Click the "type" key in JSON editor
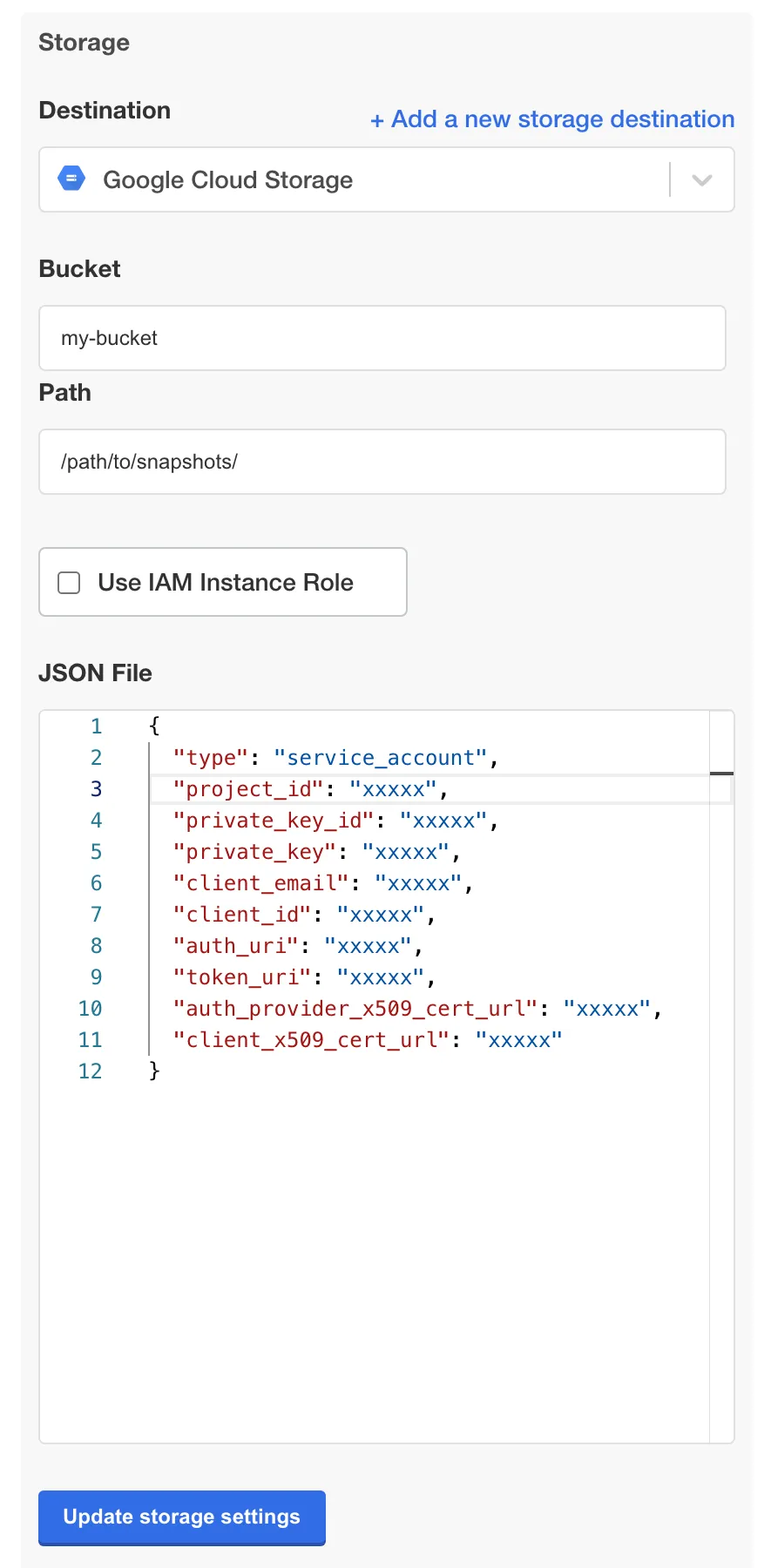Image resolution: width=771 pixels, height=1568 pixels. point(211,758)
